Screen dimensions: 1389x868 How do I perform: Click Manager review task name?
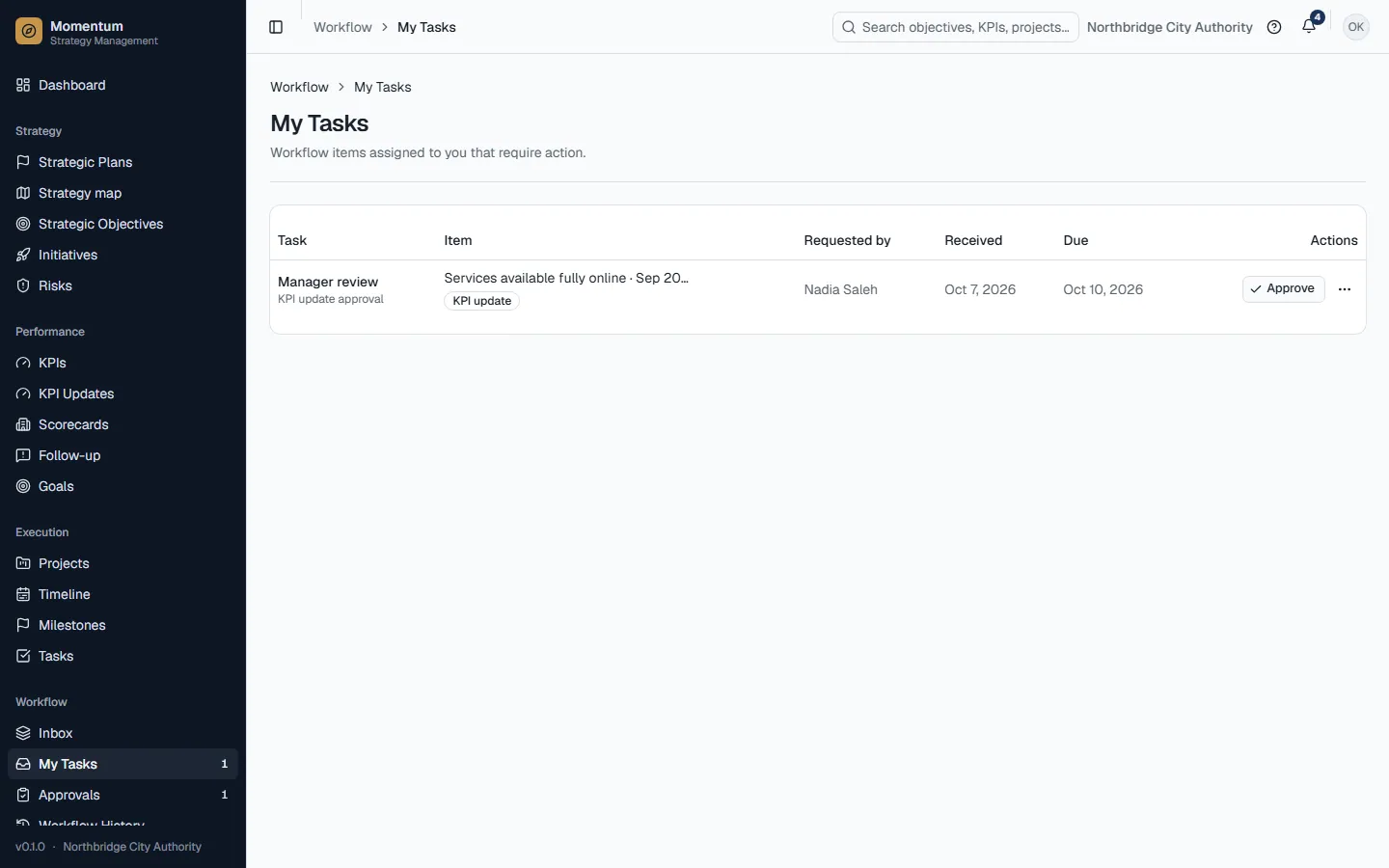coord(328,282)
